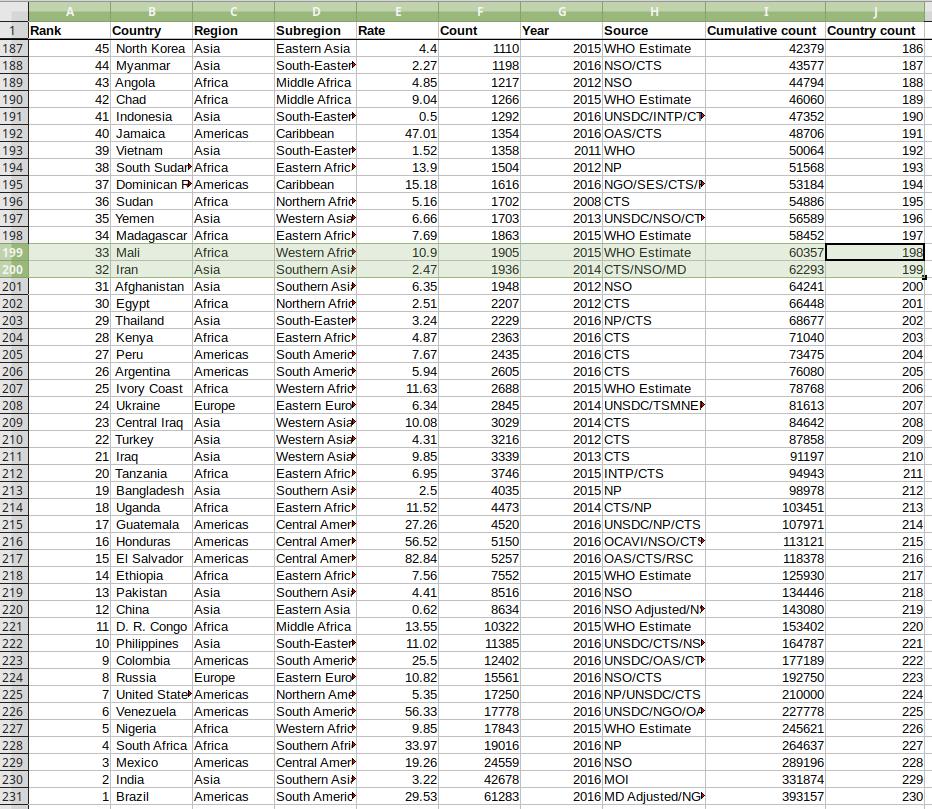This screenshot has width=932, height=809.
Task: Click the Country count header cell
Action: coord(875,31)
